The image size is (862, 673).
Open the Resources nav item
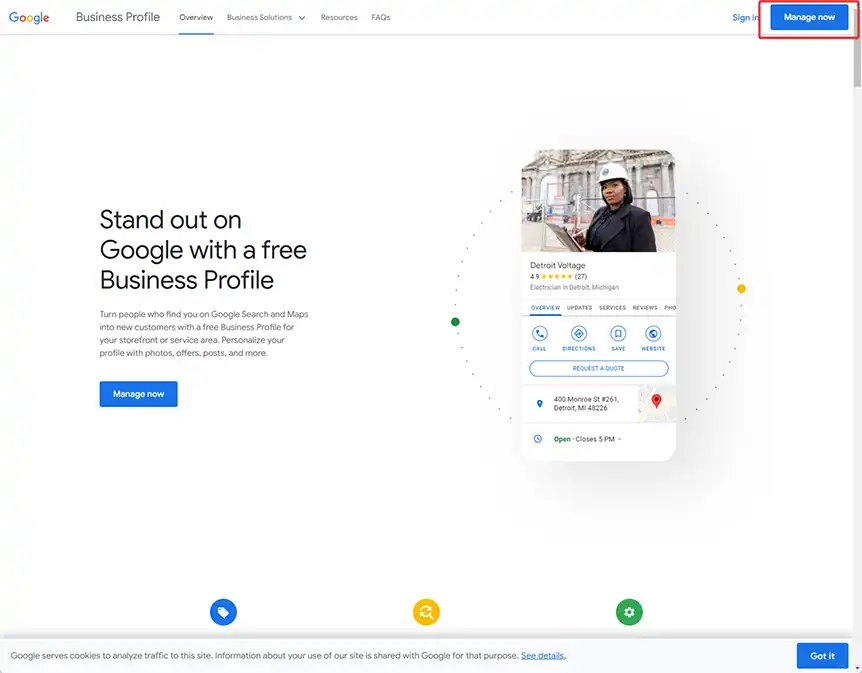(x=339, y=18)
